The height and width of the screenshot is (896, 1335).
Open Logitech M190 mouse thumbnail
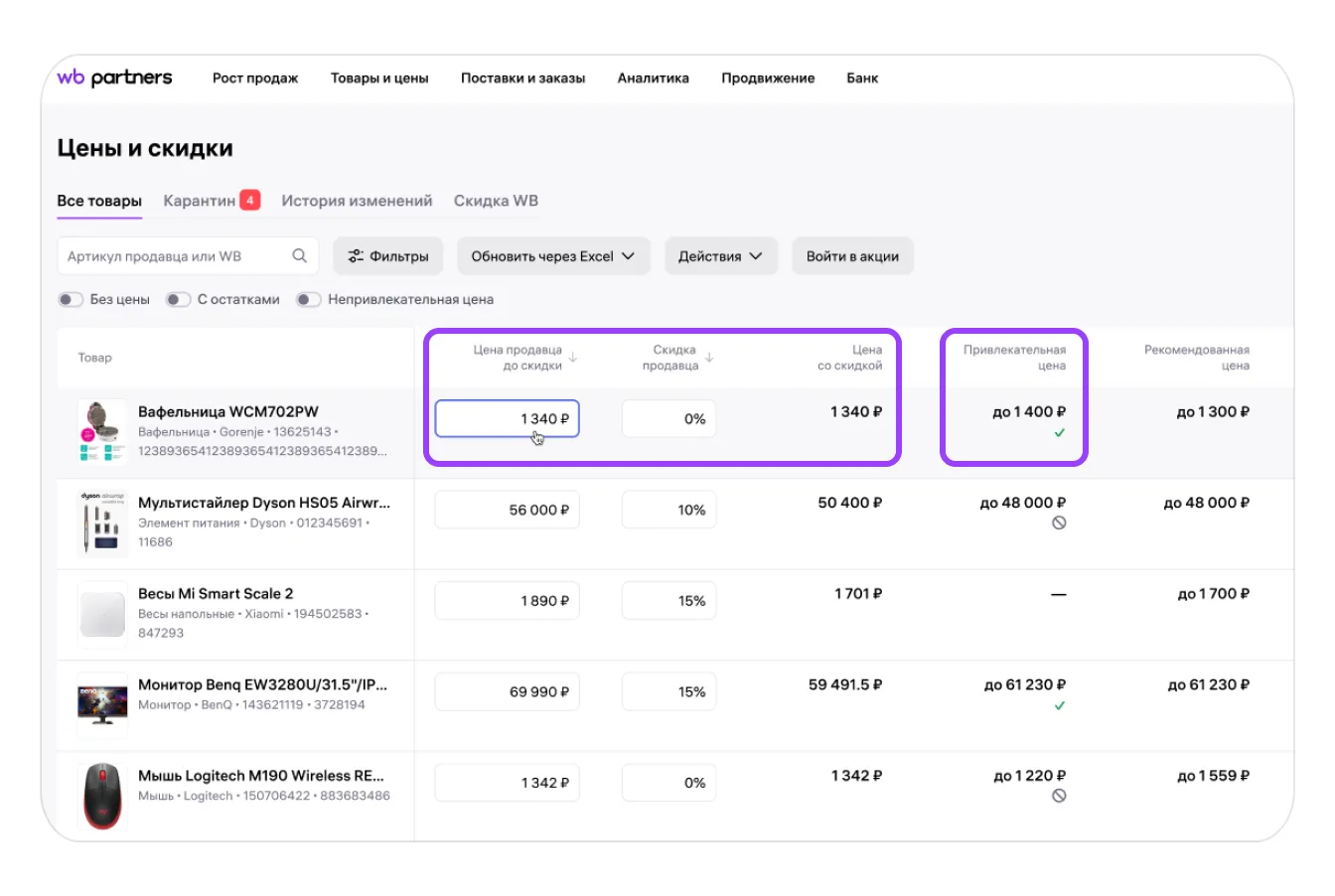pos(102,796)
